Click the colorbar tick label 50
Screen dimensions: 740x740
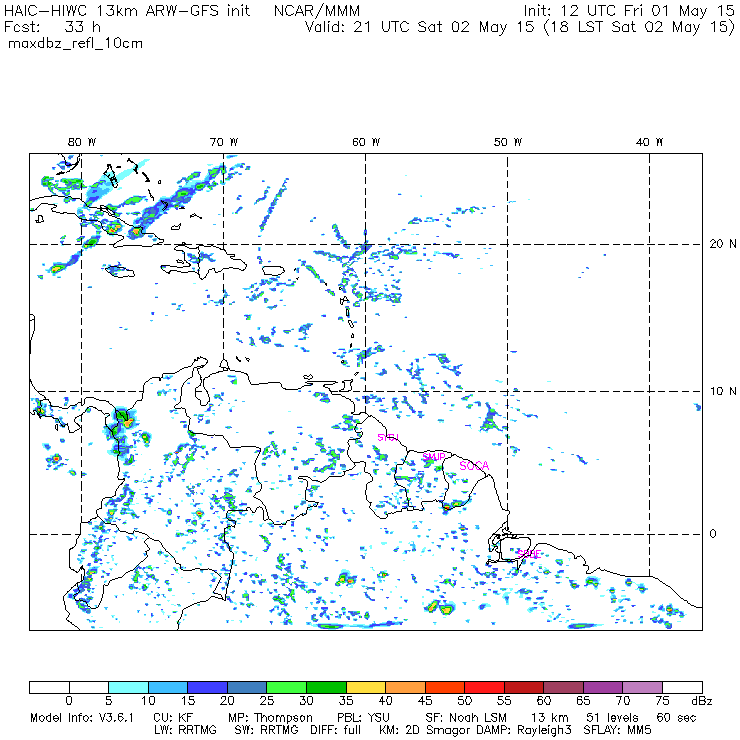pyautogui.click(x=465, y=701)
